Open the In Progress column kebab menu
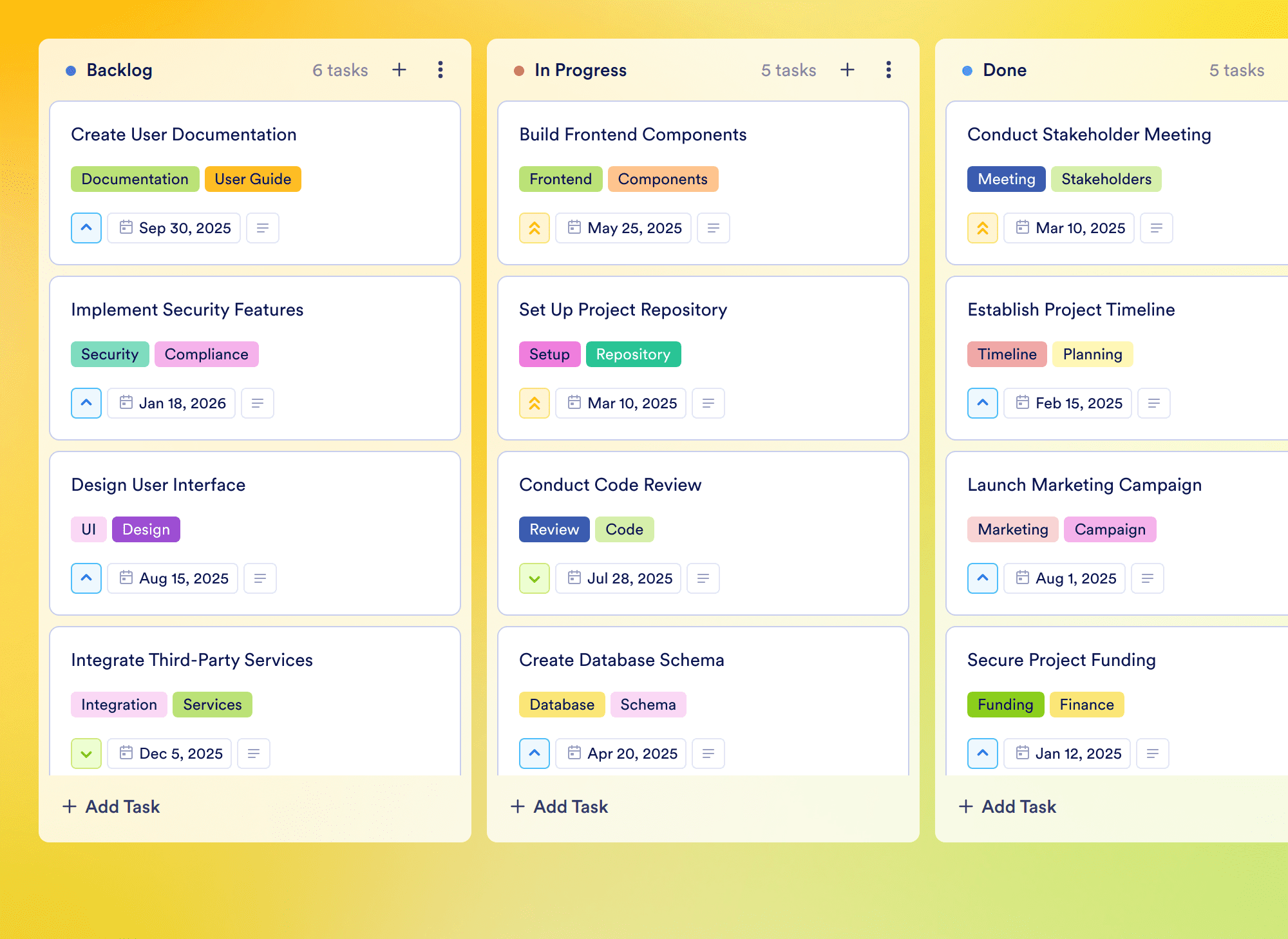 coord(889,70)
